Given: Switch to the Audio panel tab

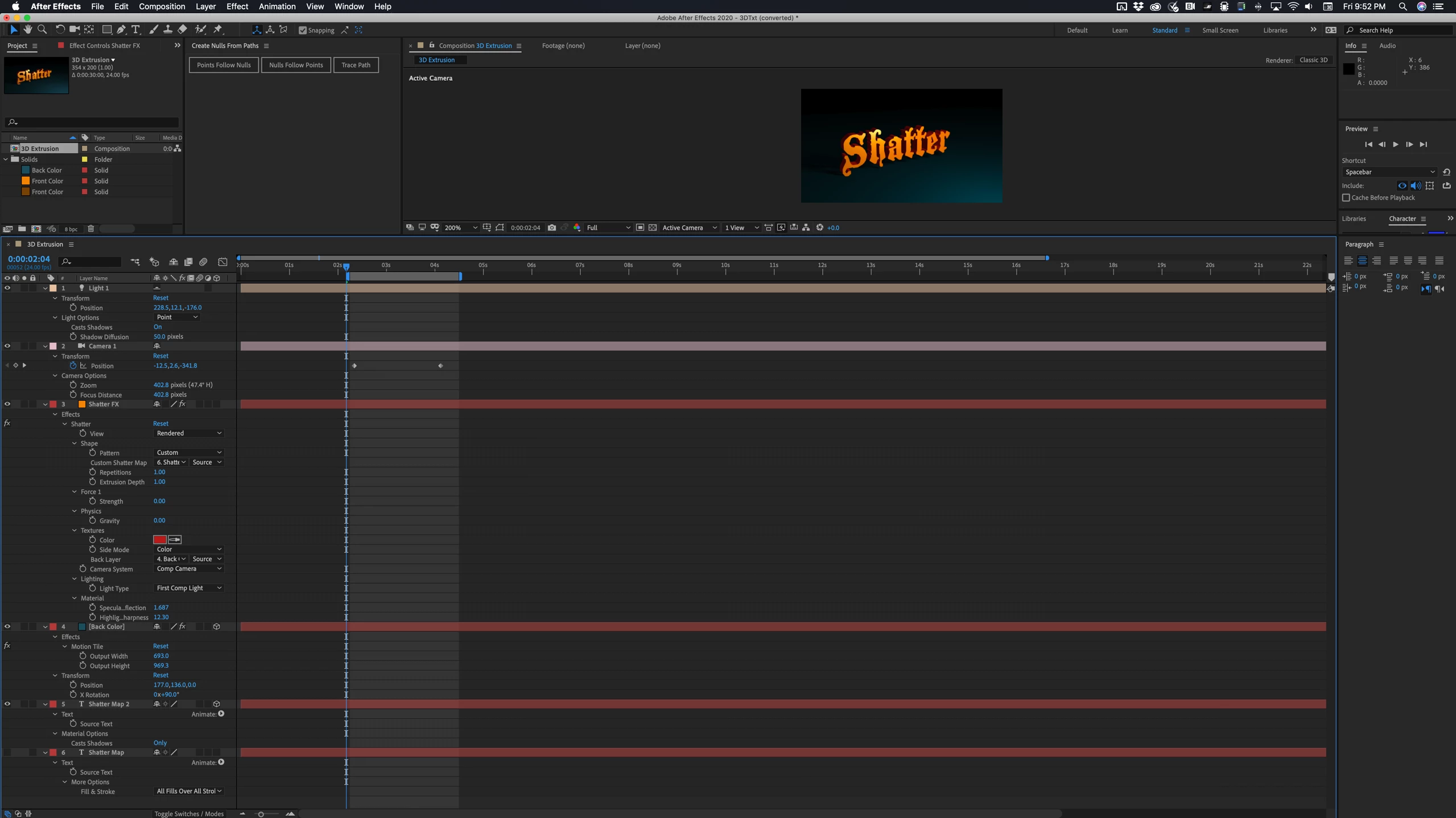Looking at the screenshot, I should (x=1387, y=46).
